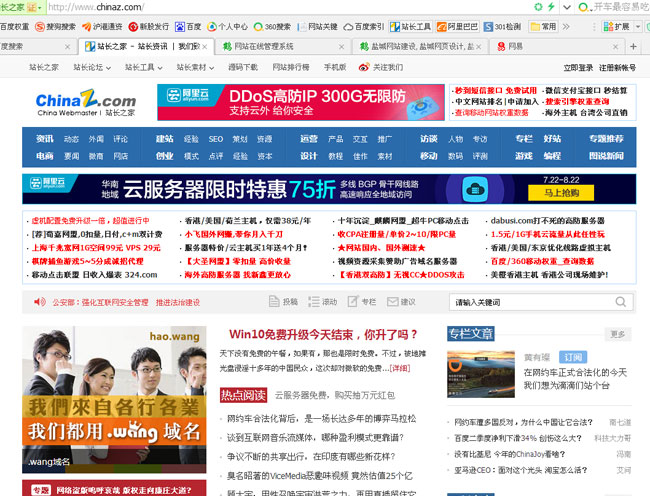Image resolution: width=650 pixels, height=496 pixels.
Task: Click the red 详细 link
Action: tap(400, 368)
